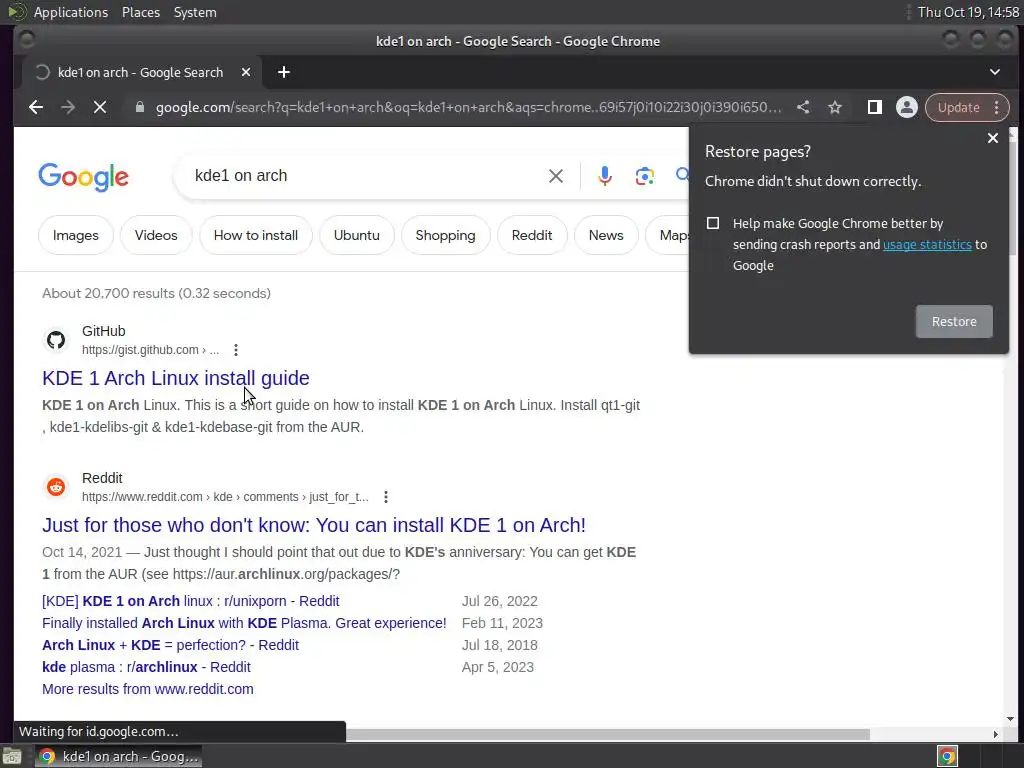
Task: Open the side panel icon
Action: click(x=874, y=107)
